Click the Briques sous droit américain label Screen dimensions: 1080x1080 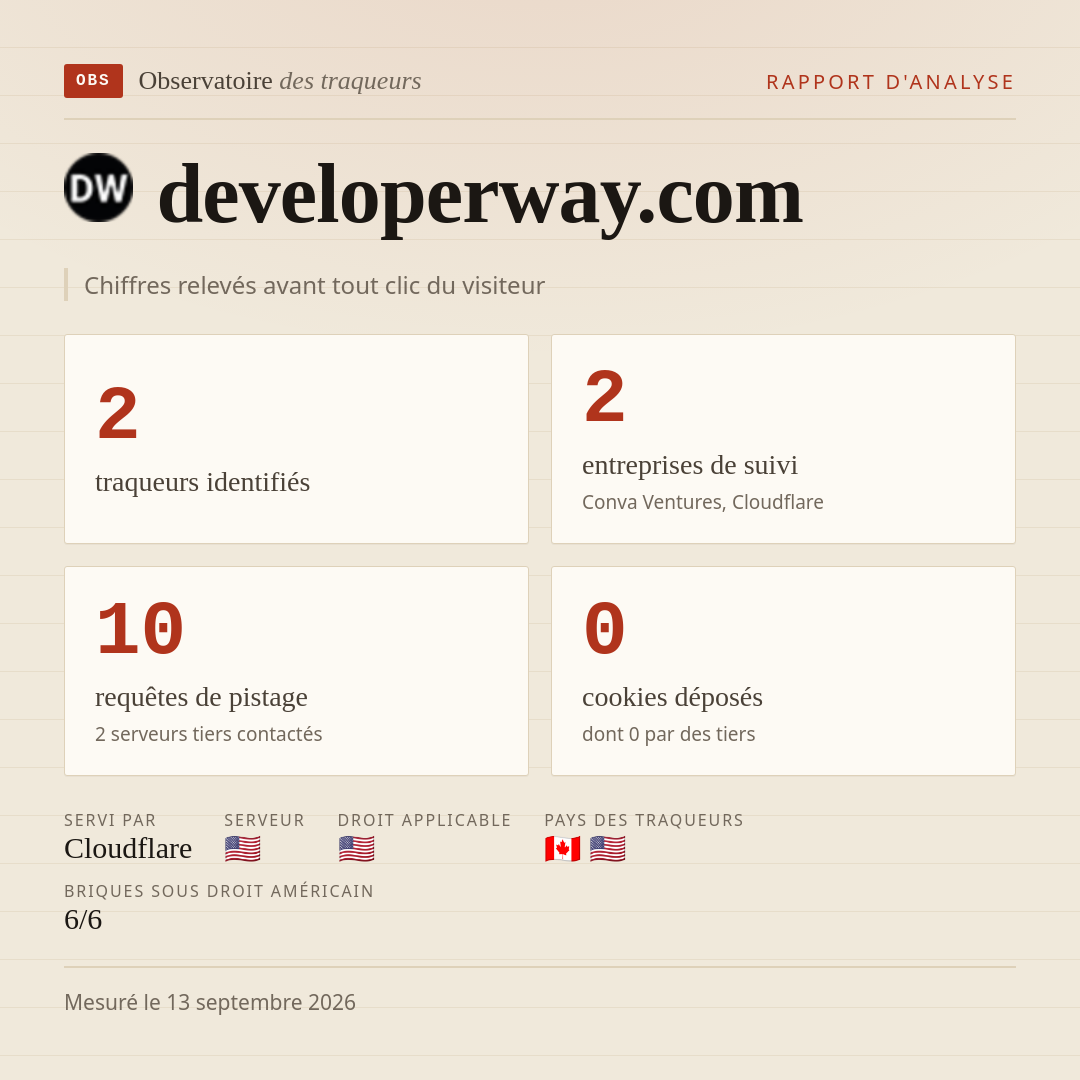pos(219,891)
